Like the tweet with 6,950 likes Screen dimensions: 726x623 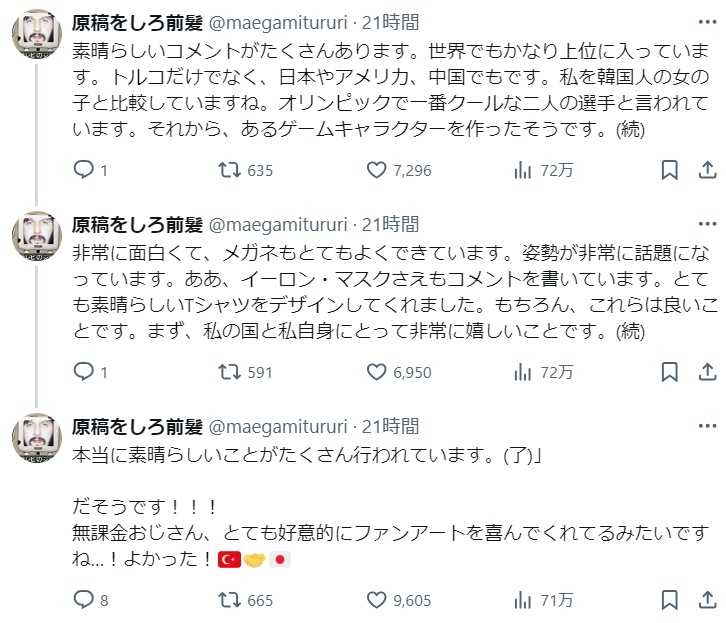coord(376,372)
